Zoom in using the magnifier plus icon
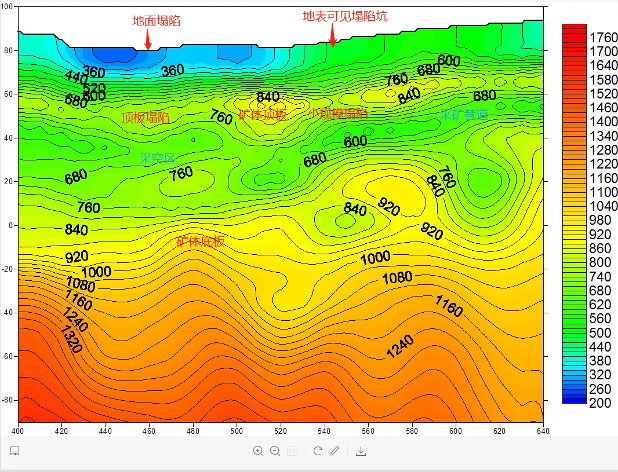 click(258, 451)
